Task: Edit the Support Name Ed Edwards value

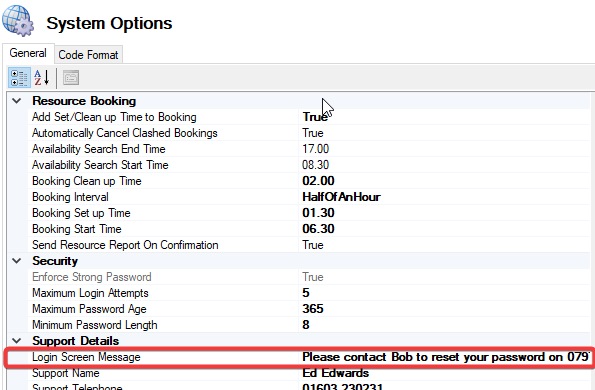Action: coord(335,373)
